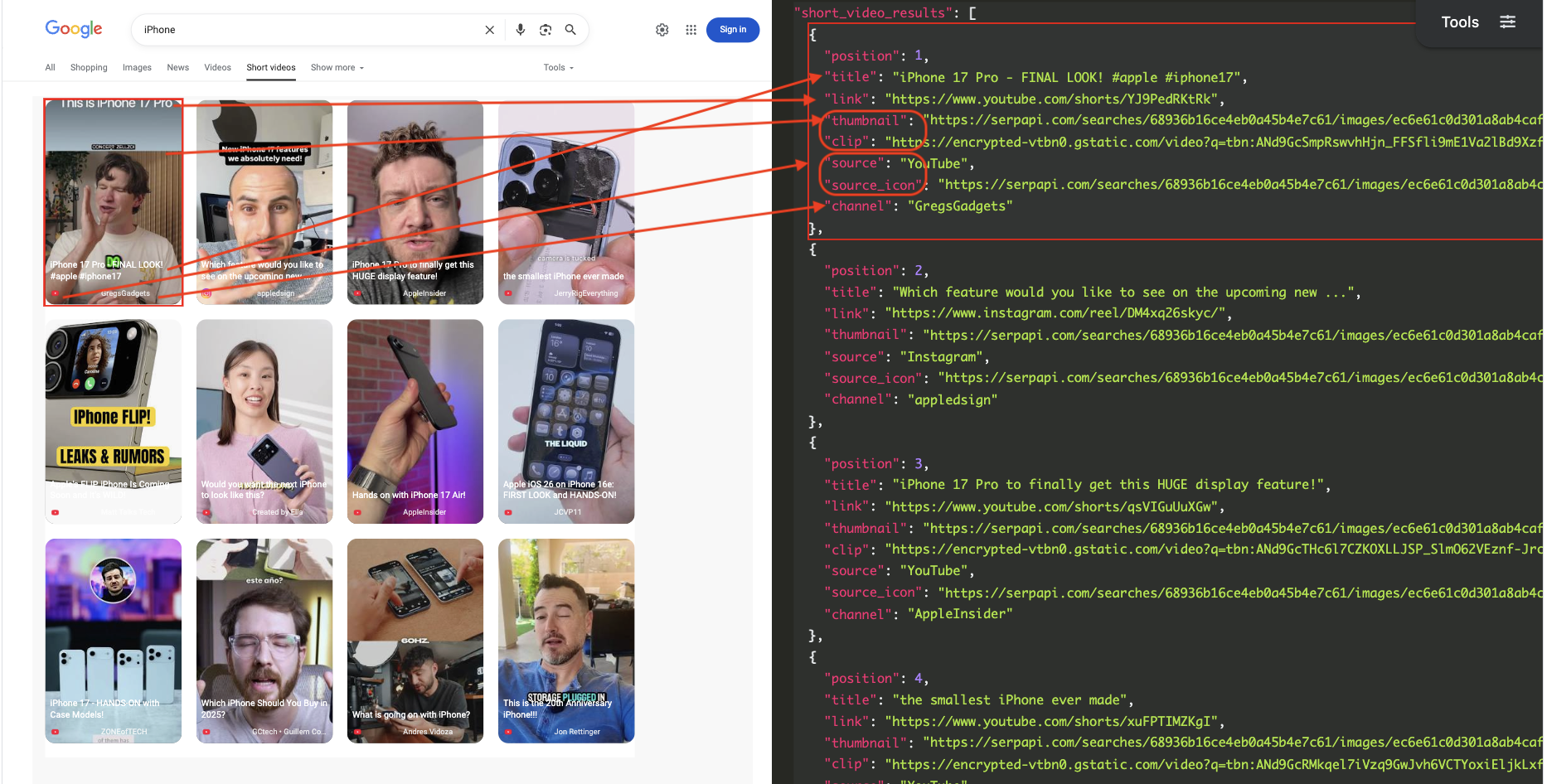The image size is (1547, 784).
Task: Switch to the All tab
Action: point(51,68)
